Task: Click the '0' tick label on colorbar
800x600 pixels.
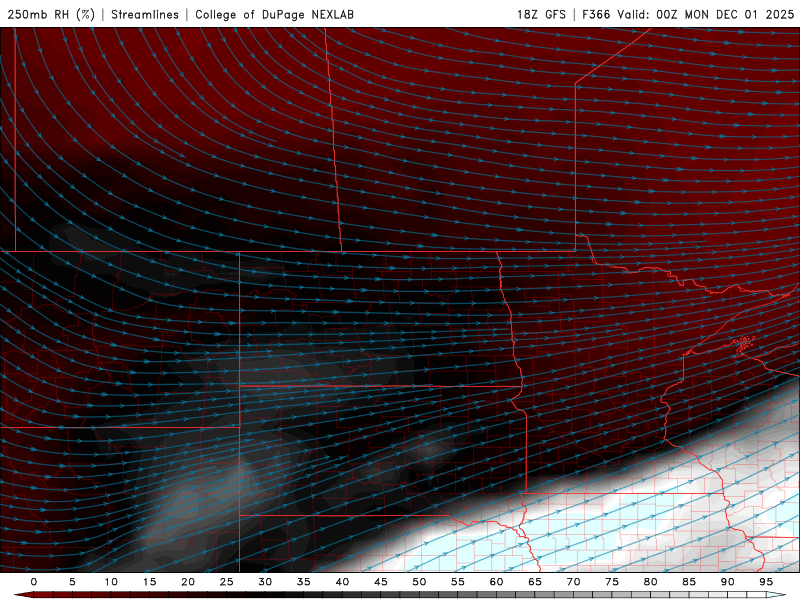Action: [x=34, y=582]
